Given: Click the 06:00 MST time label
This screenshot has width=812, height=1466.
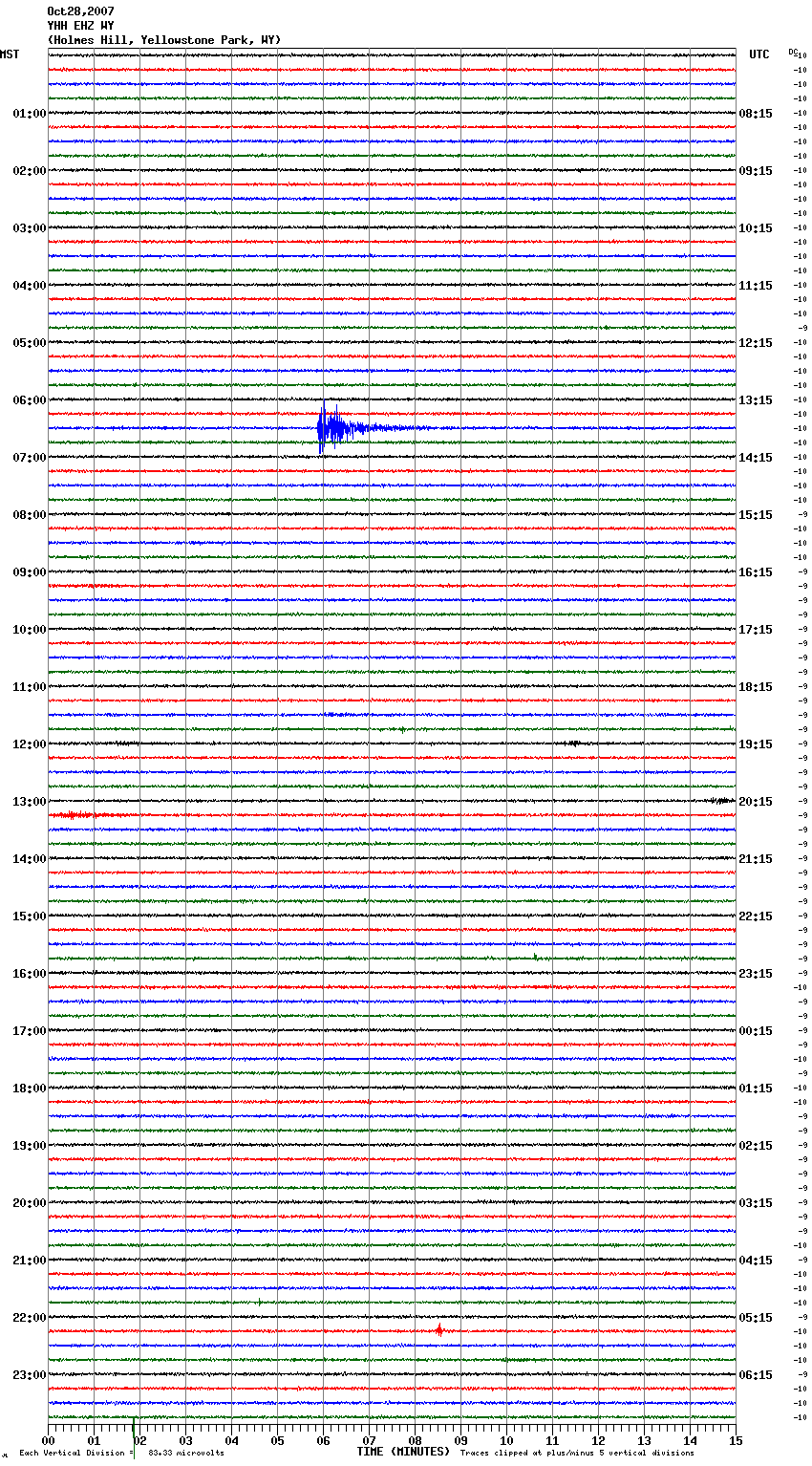Looking at the screenshot, I should tap(30, 400).
